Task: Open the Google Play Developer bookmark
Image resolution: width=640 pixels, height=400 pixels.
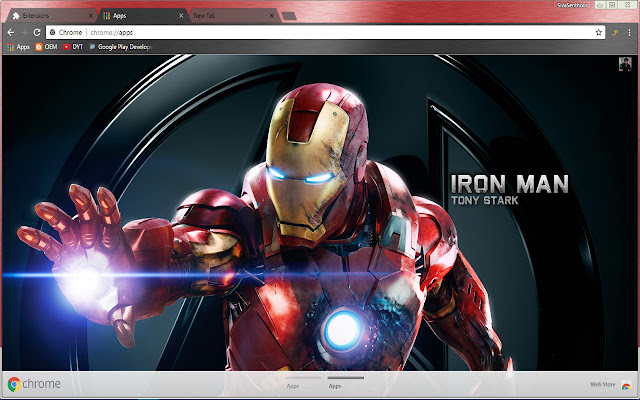Action: (x=120, y=47)
